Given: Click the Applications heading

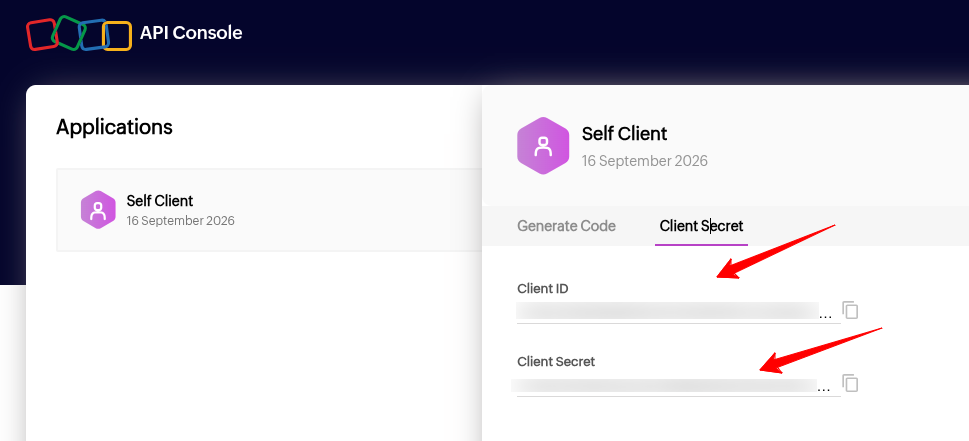Looking at the screenshot, I should (114, 127).
